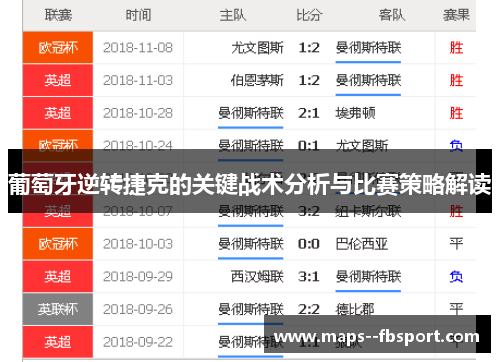Click the 负 result in the 2018-09-29 row
Viewport: 500px width, 362px height.
(456, 277)
